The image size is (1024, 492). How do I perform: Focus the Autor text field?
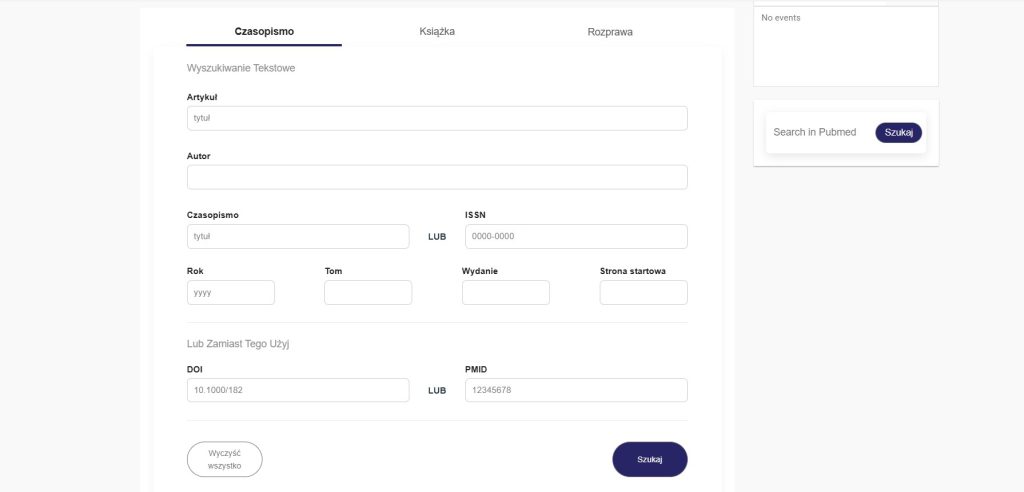click(437, 177)
